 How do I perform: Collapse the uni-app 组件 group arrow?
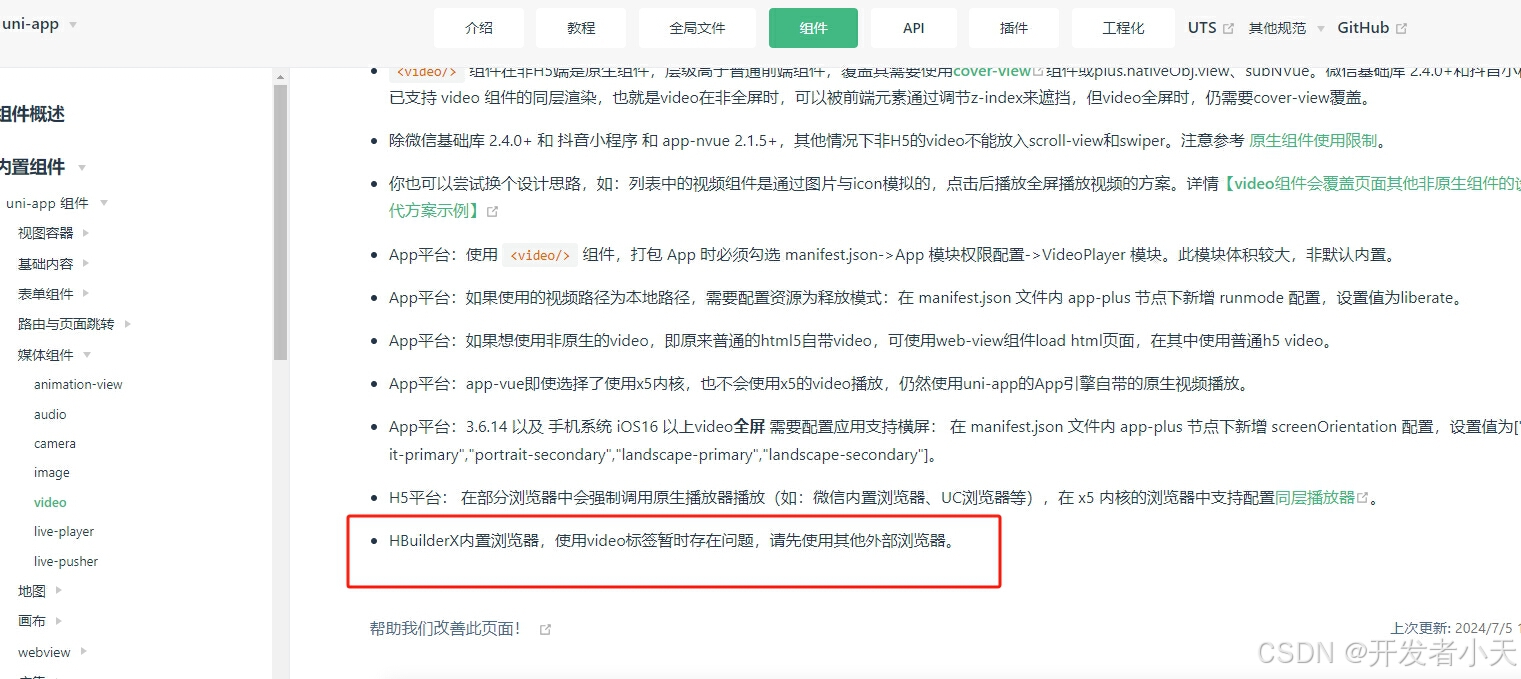click(x=104, y=203)
